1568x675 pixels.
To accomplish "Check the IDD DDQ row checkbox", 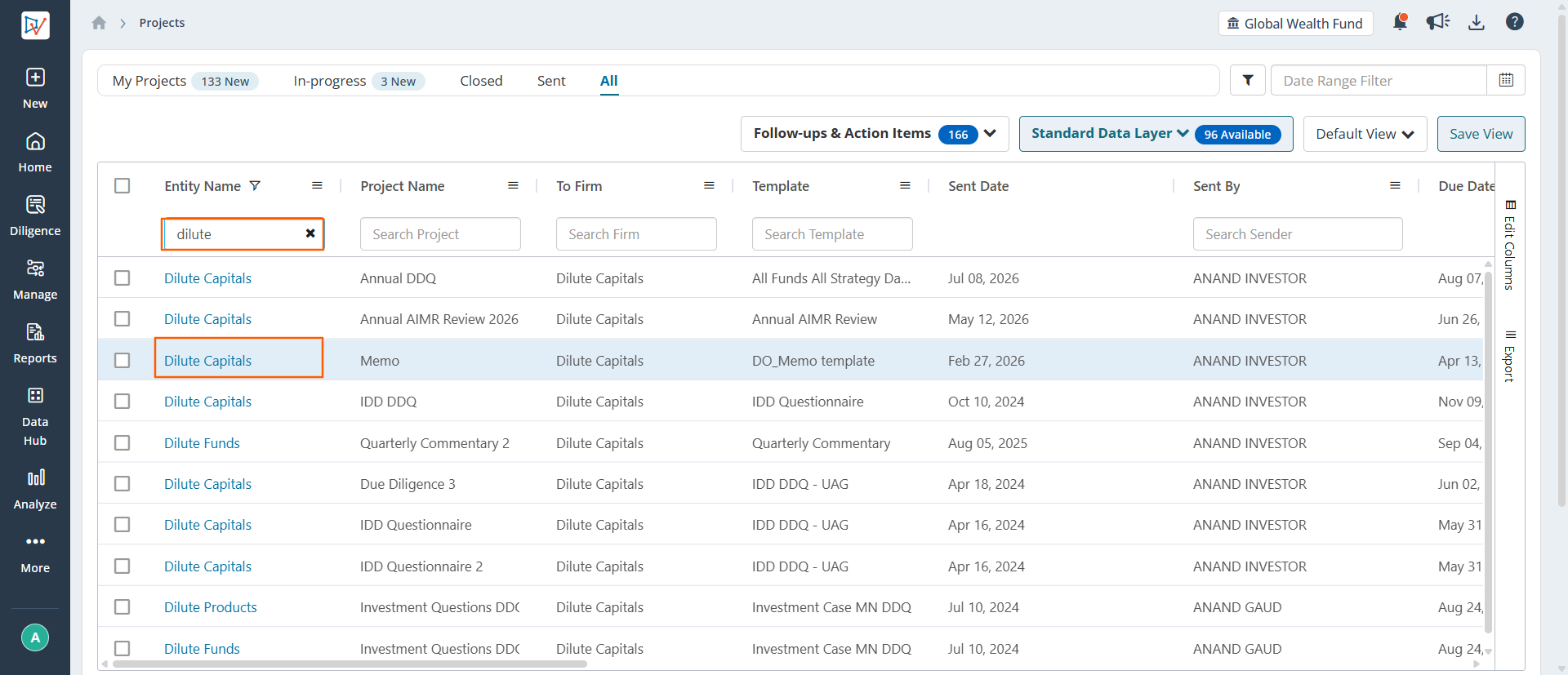I will point(122,402).
